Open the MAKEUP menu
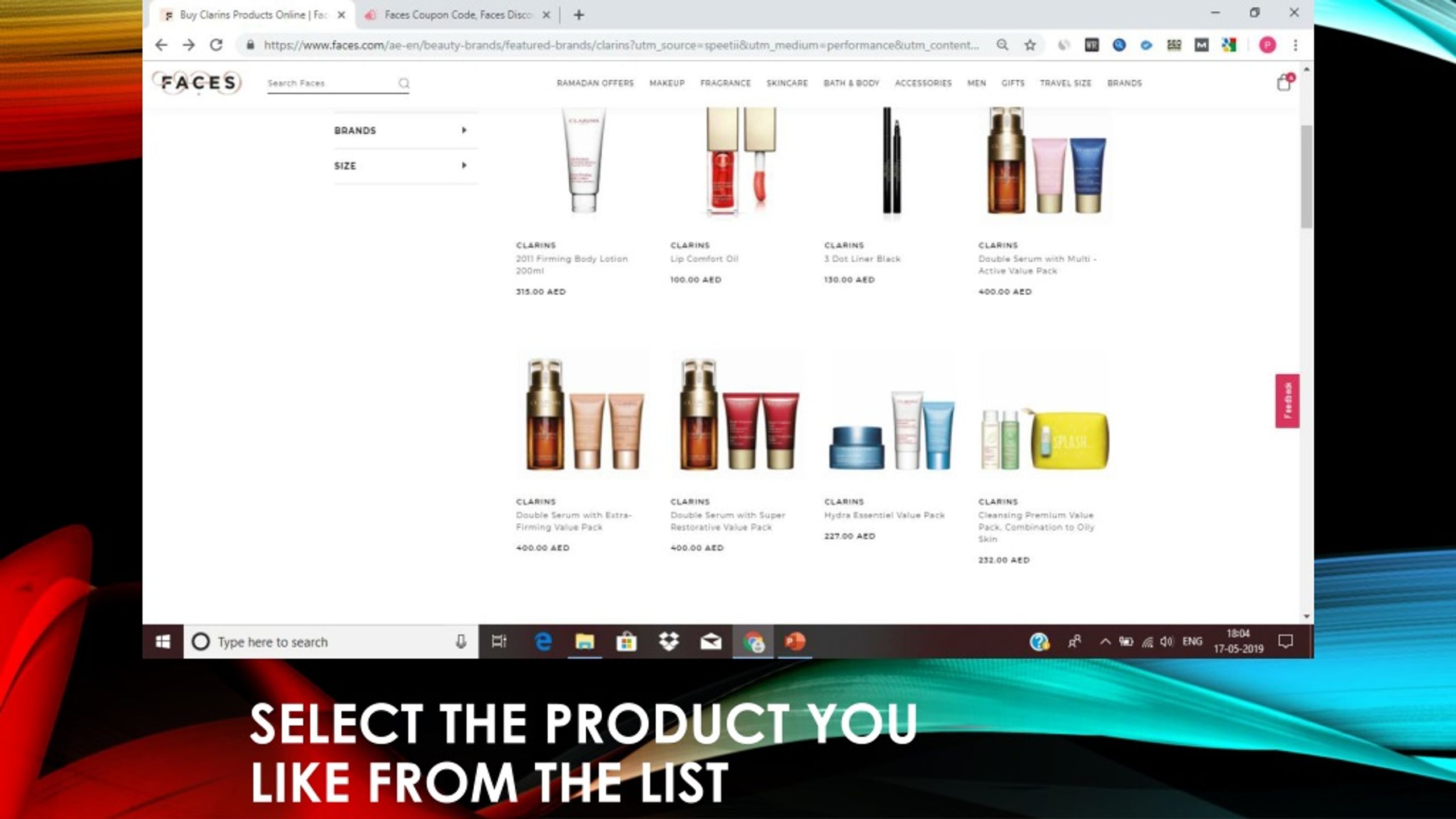The image size is (1456, 819). tap(667, 83)
